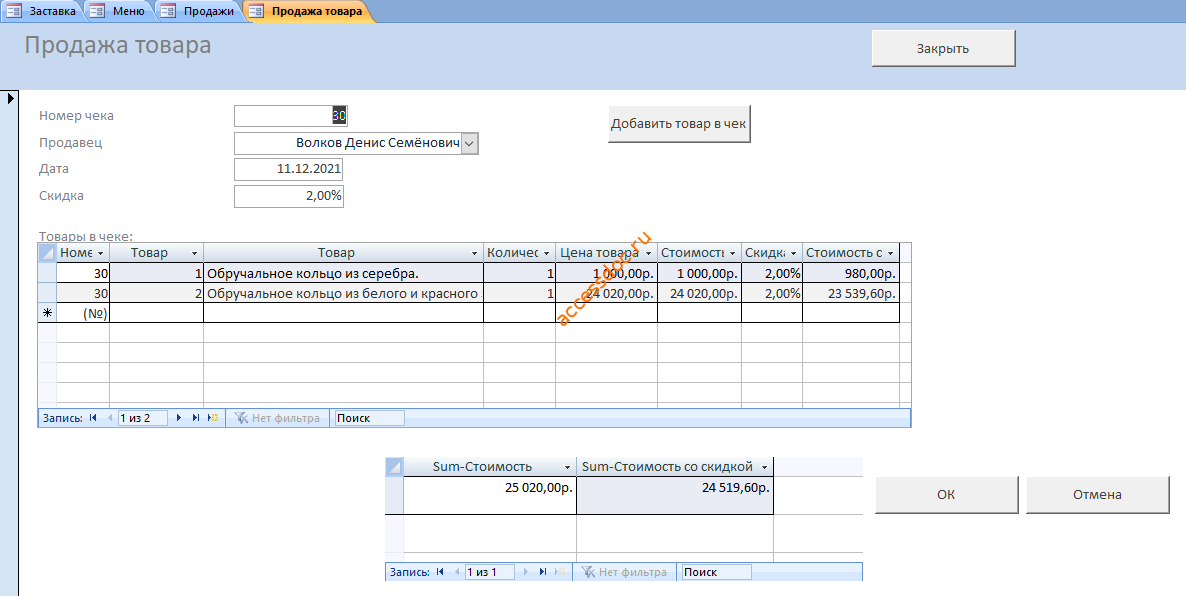1186x596 pixels.
Task: Go to first record in totals subform
Action: coord(440,572)
